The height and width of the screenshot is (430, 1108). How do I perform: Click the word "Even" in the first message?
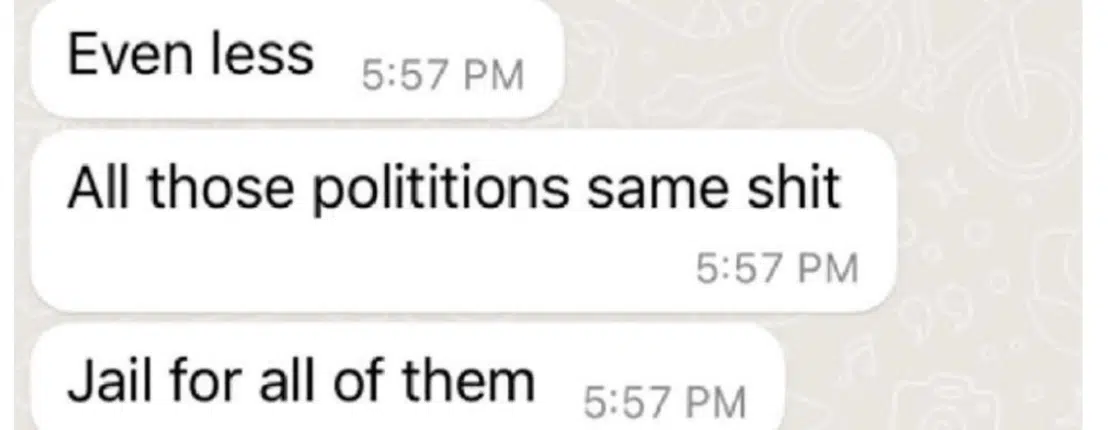[130, 55]
